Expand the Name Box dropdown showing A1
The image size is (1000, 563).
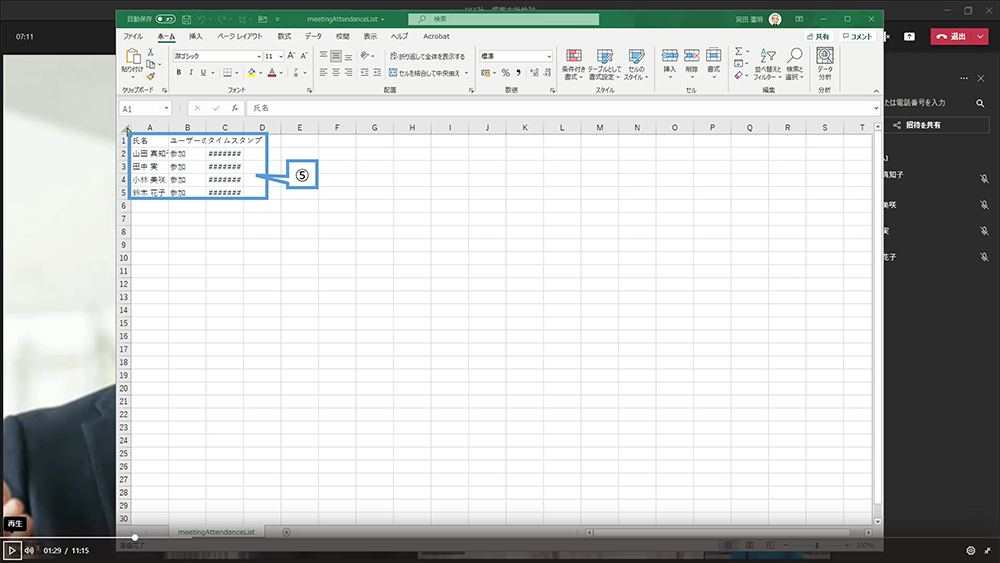pyautogui.click(x=166, y=108)
